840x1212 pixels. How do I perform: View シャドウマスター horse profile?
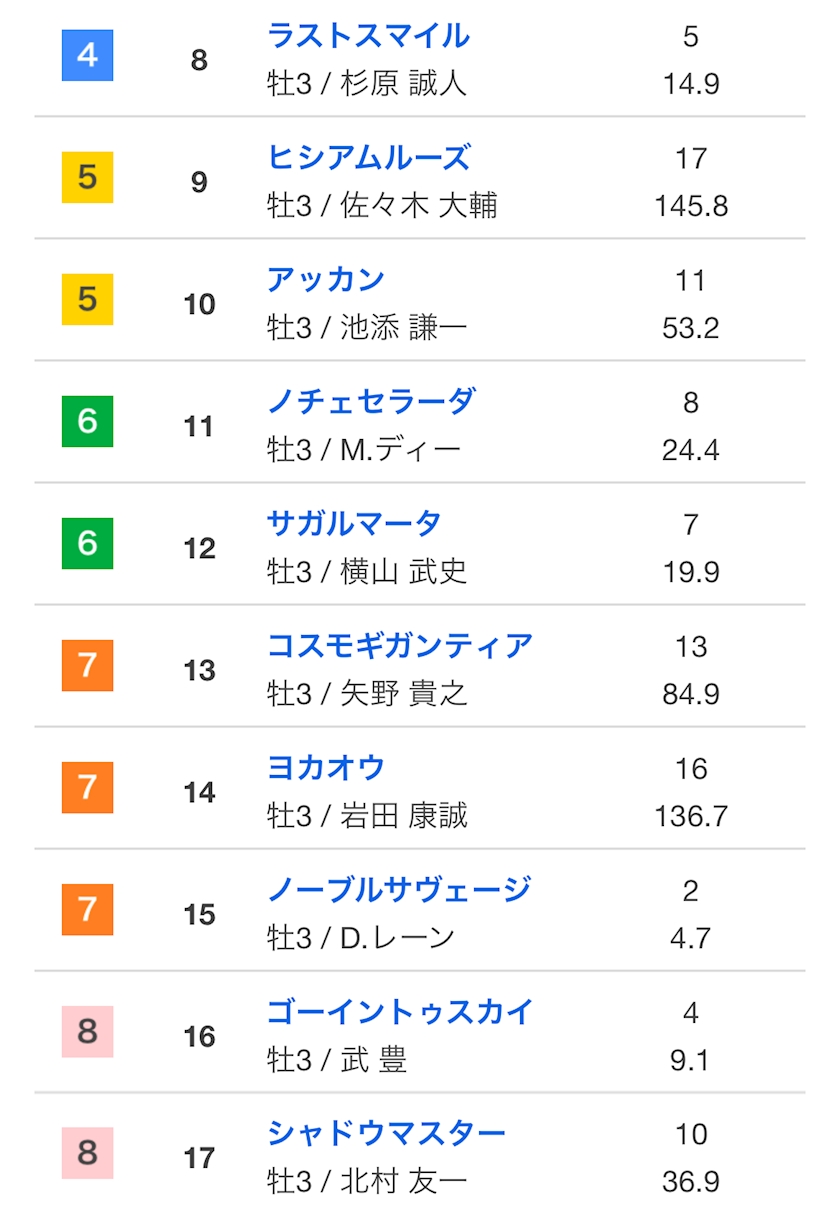coord(386,1134)
